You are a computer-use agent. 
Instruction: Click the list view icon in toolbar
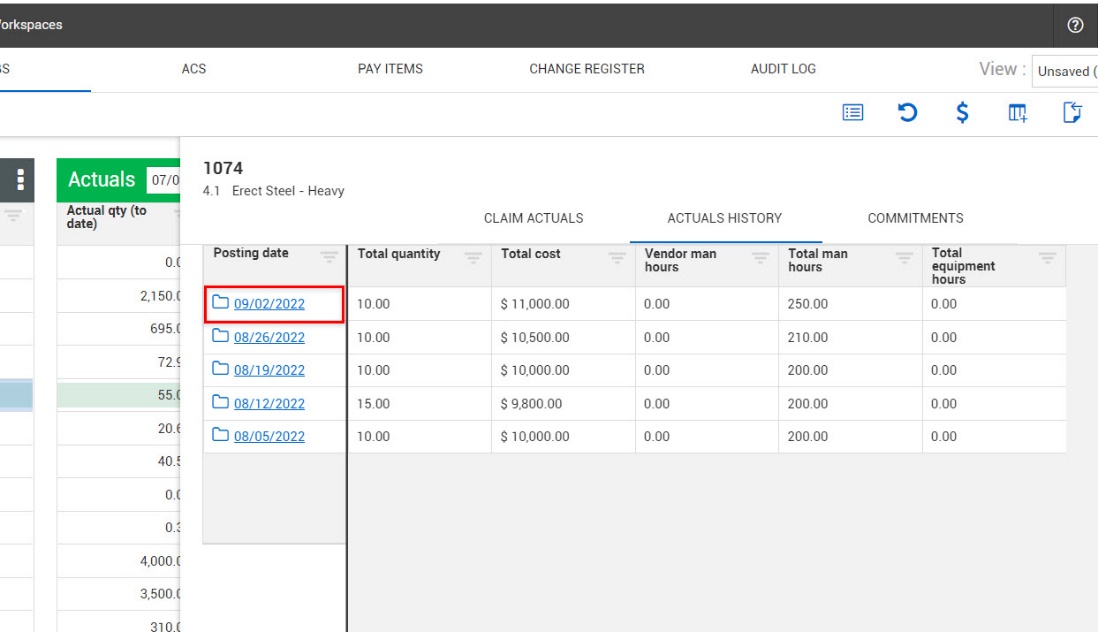point(852,113)
